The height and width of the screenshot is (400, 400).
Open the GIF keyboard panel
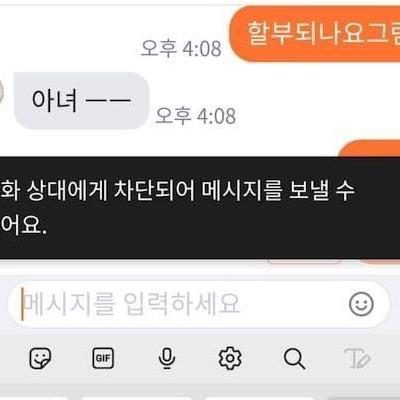pos(103,358)
